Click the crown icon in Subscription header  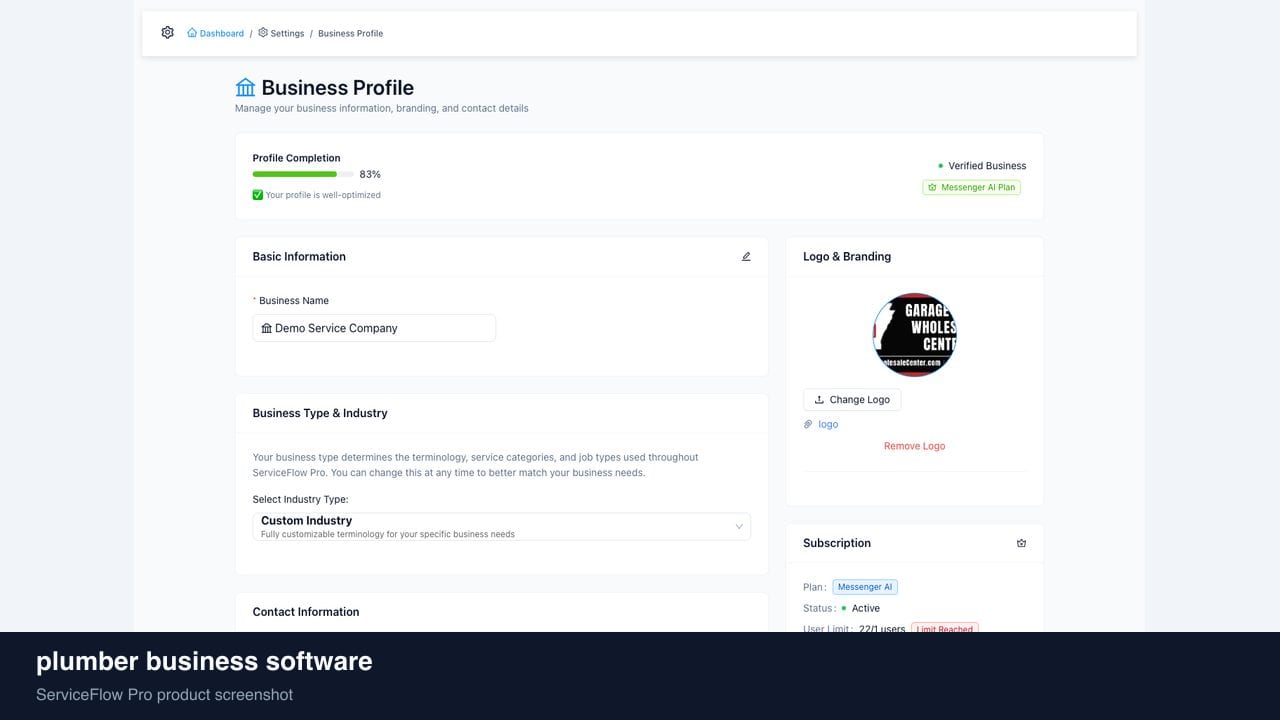click(x=1021, y=543)
